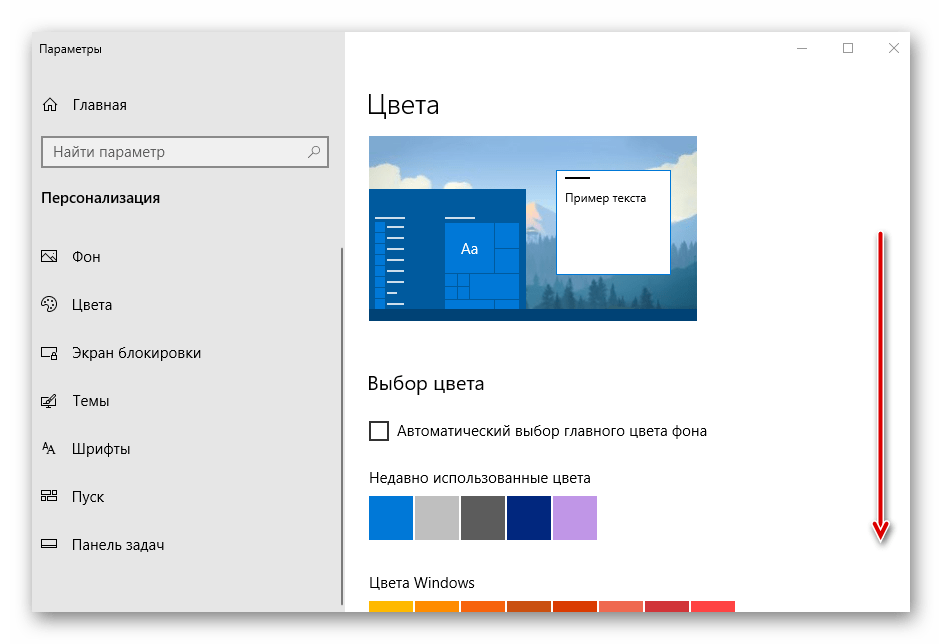Click the Home icon beside Главная
This screenshot has height=644, width=942.
[49, 105]
